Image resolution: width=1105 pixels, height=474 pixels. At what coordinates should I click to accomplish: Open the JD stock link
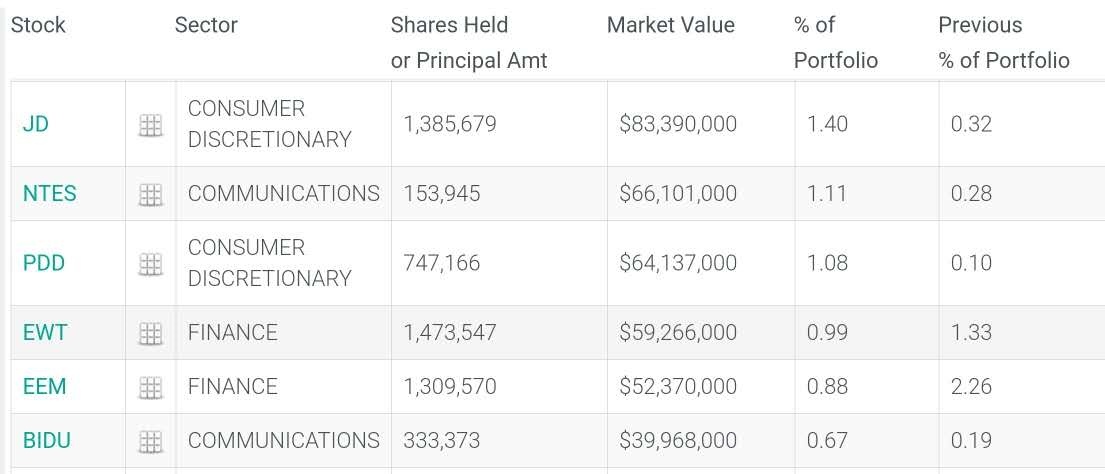[35, 125]
